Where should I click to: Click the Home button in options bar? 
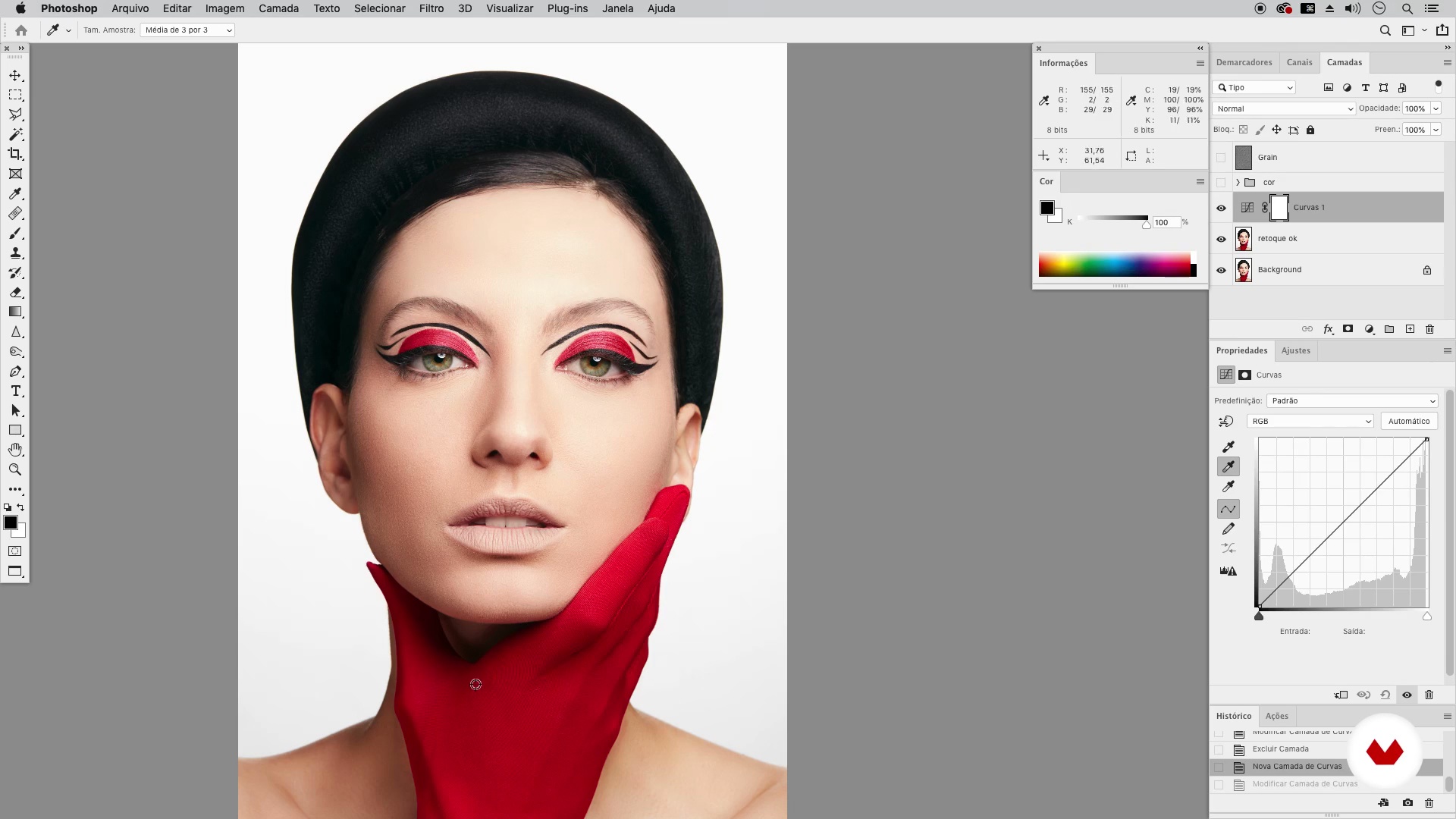pos(21,30)
